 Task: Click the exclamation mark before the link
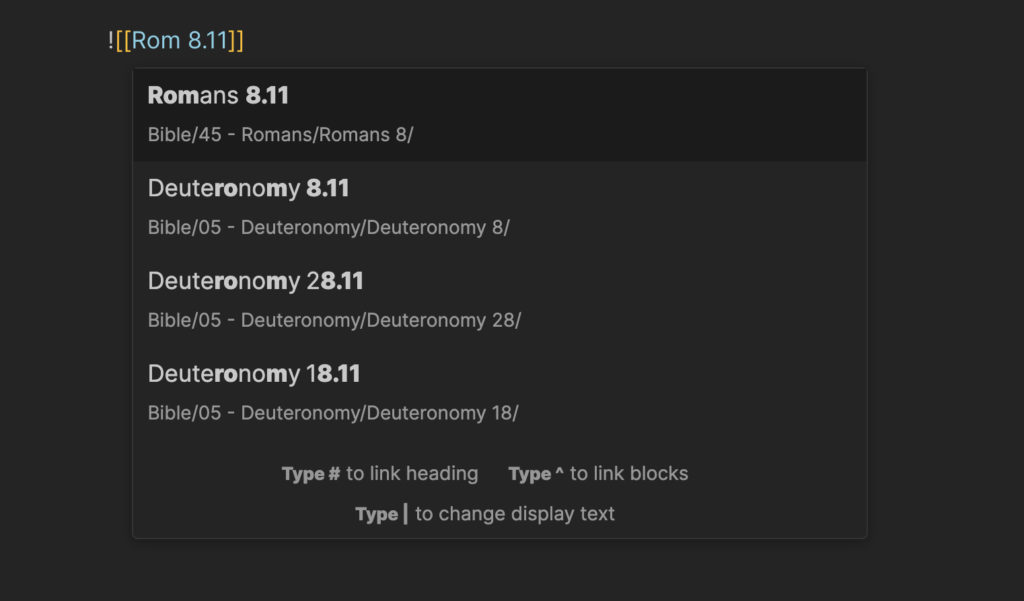111,41
